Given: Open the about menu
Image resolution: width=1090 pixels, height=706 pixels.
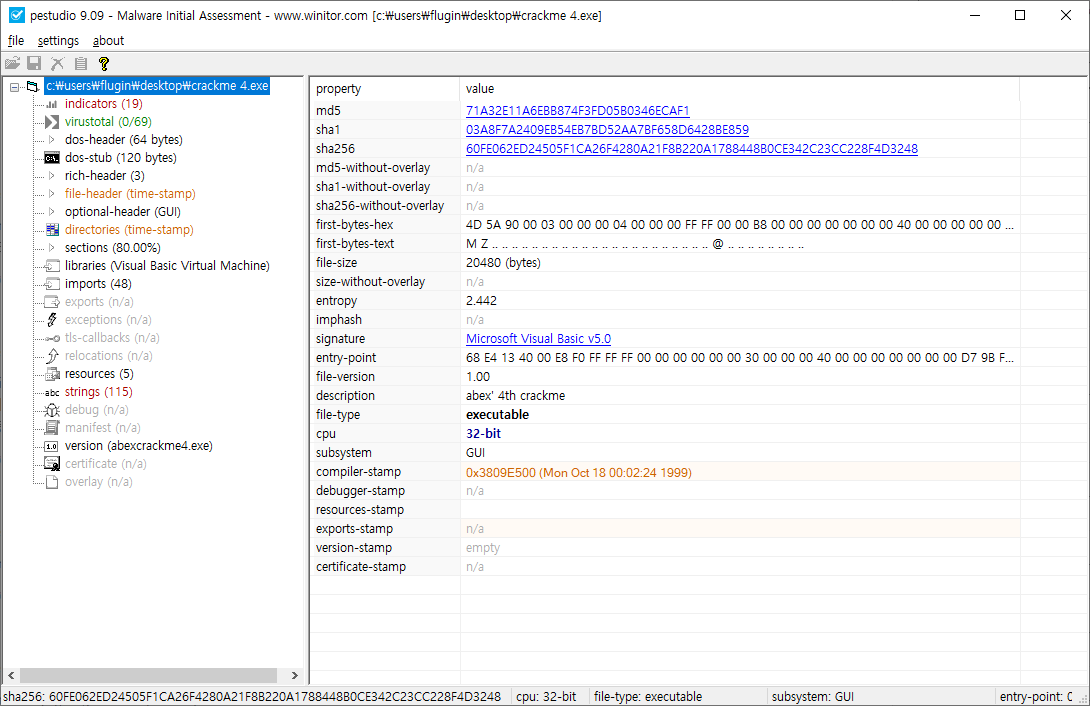Looking at the screenshot, I should coord(108,41).
